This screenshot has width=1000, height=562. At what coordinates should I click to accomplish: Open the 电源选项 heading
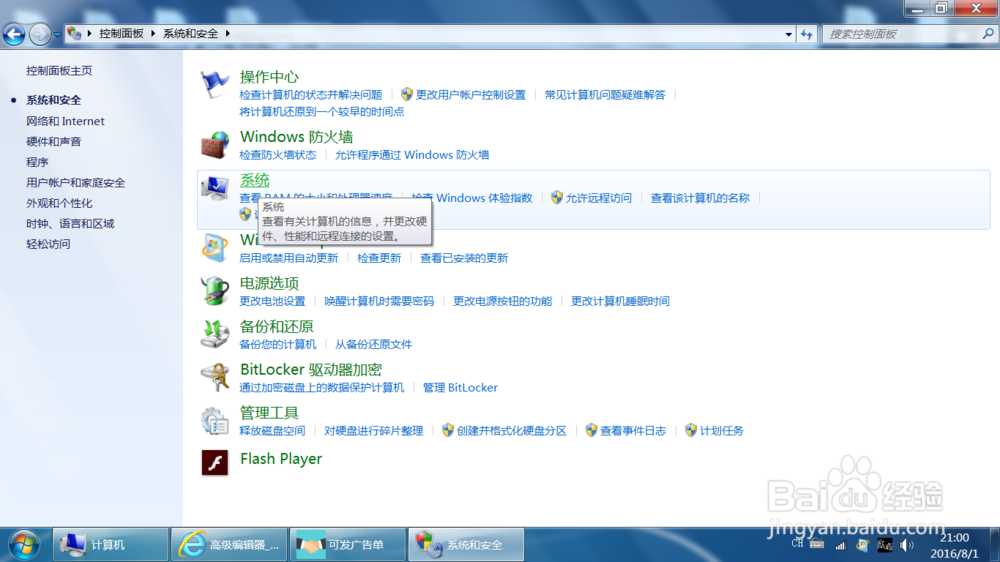click(269, 283)
